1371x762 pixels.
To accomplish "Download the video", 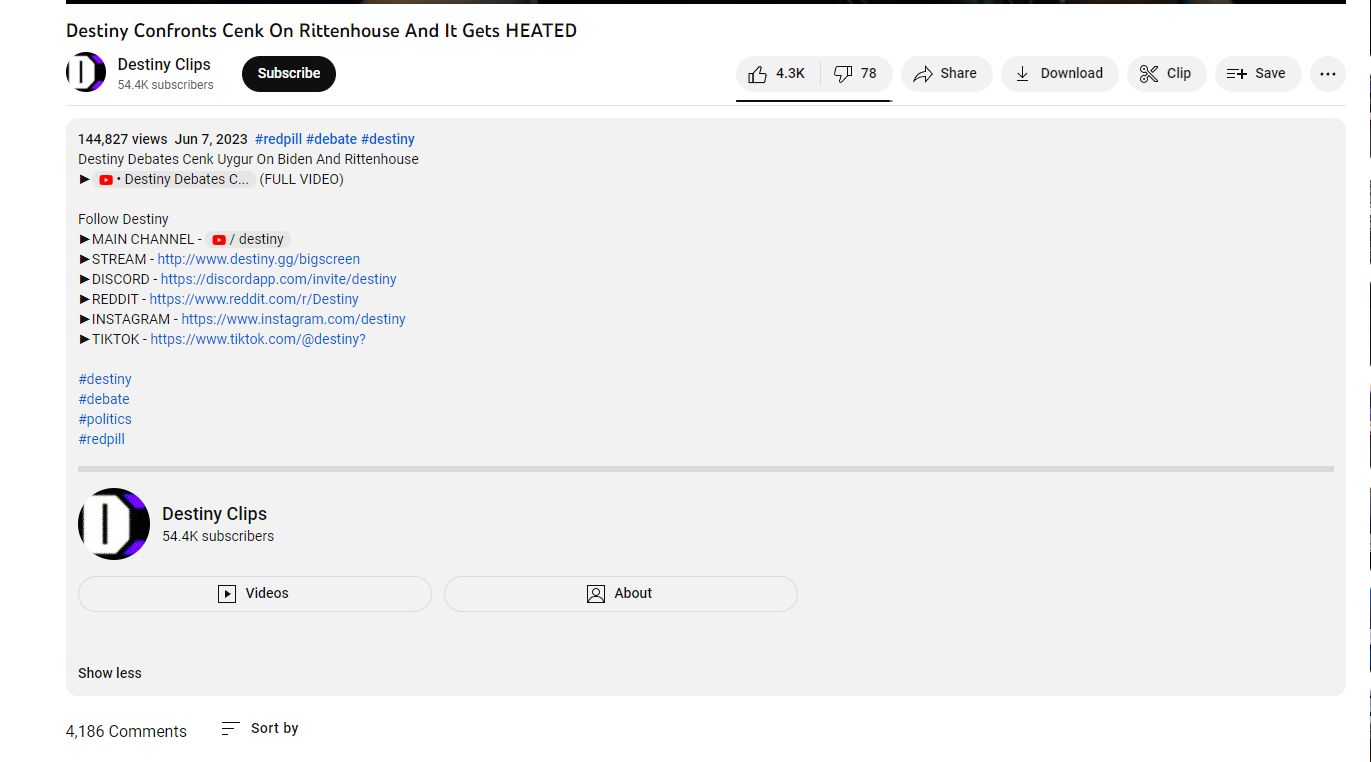I will pos(1059,74).
